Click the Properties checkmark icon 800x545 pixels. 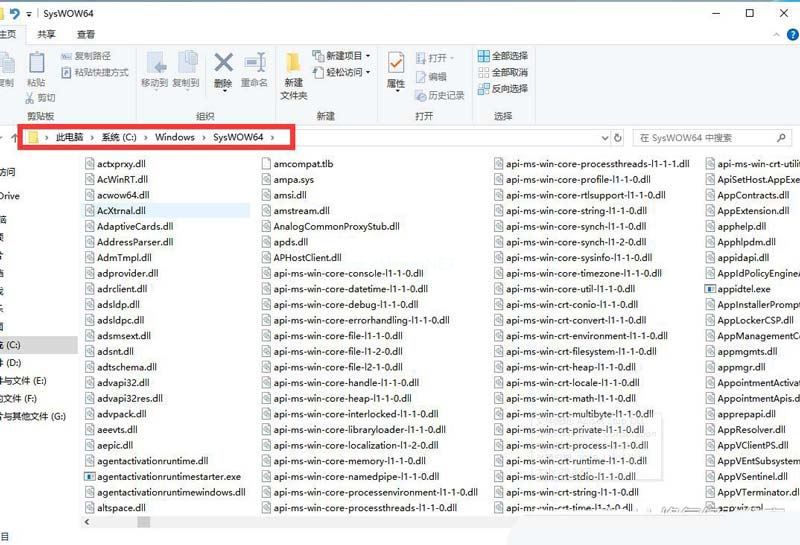pyautogui.click(x=396, y=64)
